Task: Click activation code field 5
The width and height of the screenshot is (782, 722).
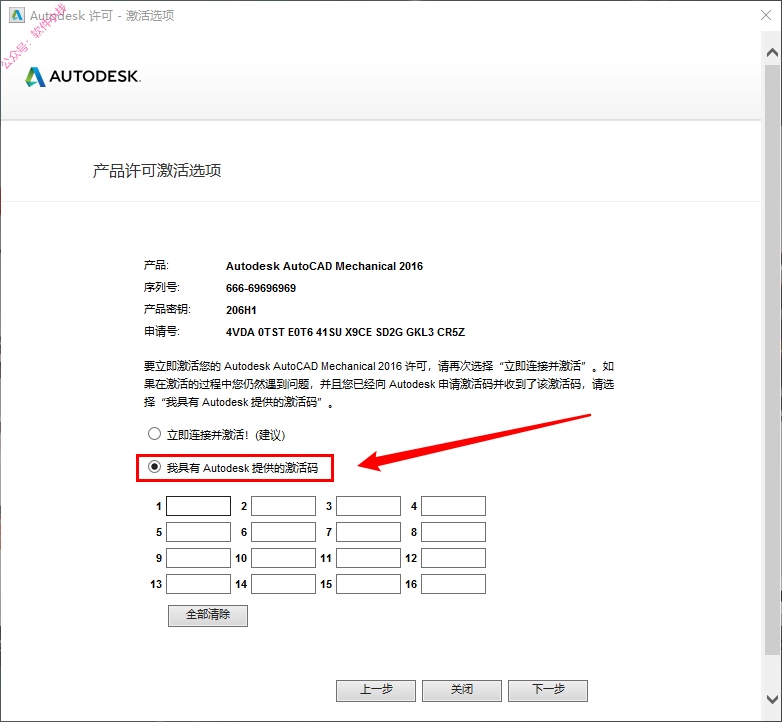Action: coord(198,532)
